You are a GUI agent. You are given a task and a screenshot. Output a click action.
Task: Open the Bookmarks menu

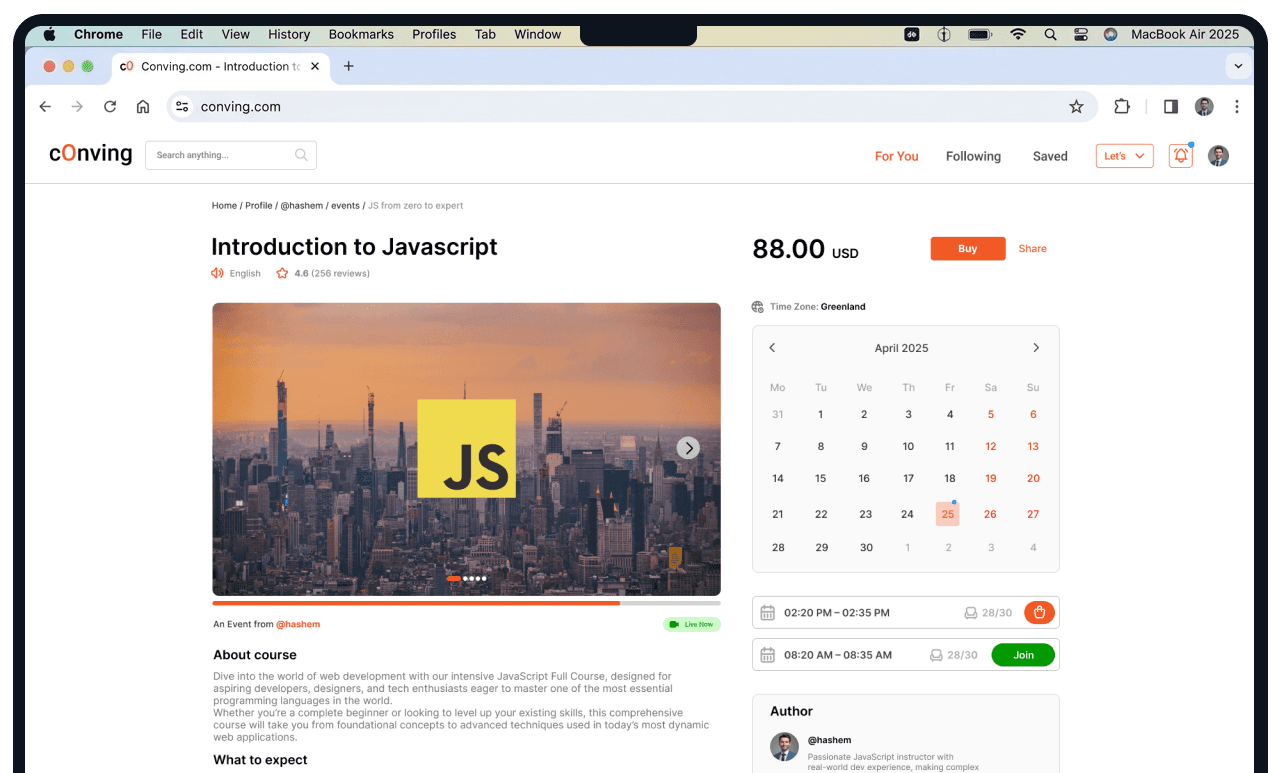tap(361, 33)
